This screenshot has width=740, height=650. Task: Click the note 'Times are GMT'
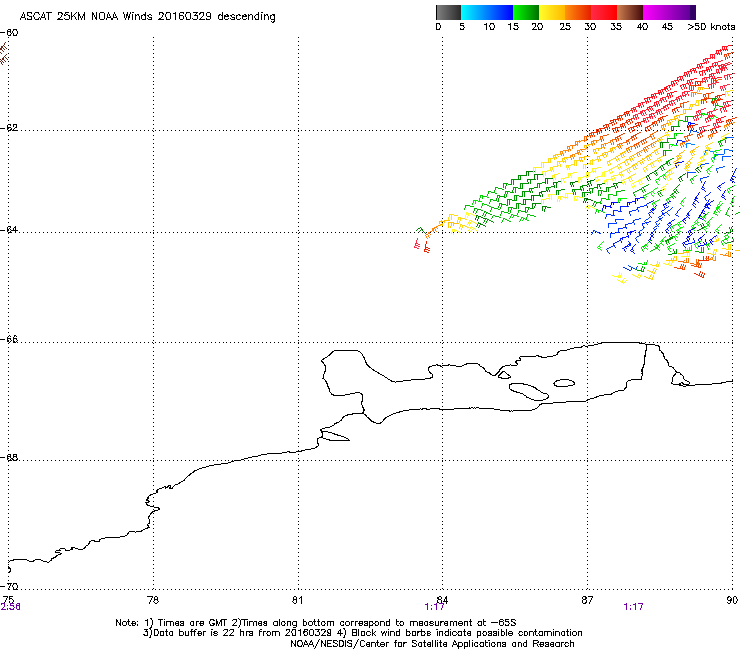[x=193, y=623]
